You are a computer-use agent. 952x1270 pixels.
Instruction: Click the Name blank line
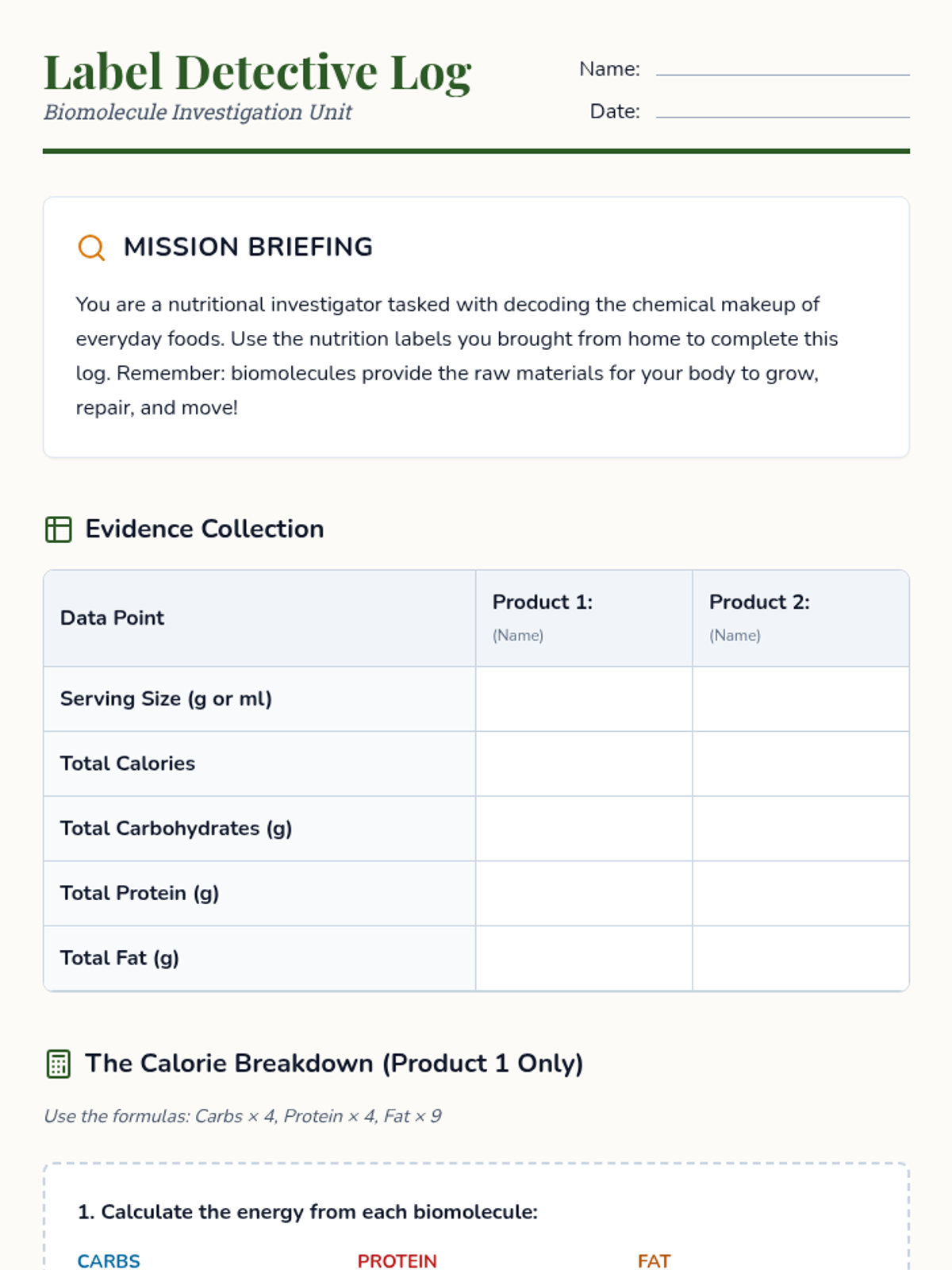782,70
